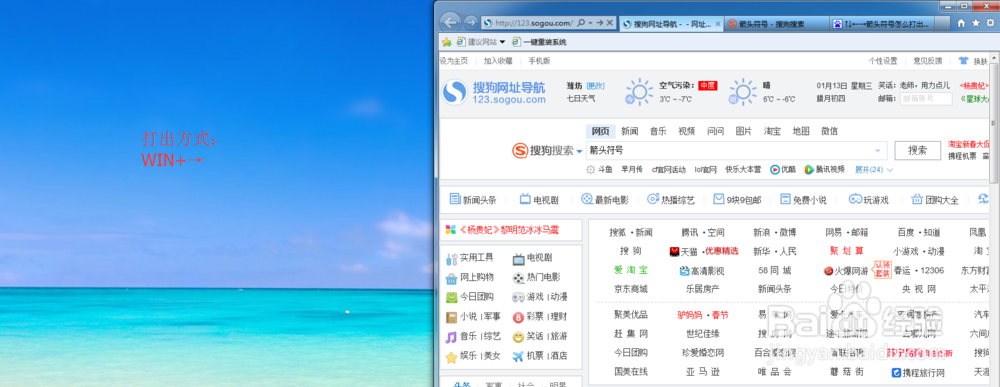This screenshot has width=1000, height=387.
Task: Select the 音乐 search category tab
Action: [x=658, y=131]
